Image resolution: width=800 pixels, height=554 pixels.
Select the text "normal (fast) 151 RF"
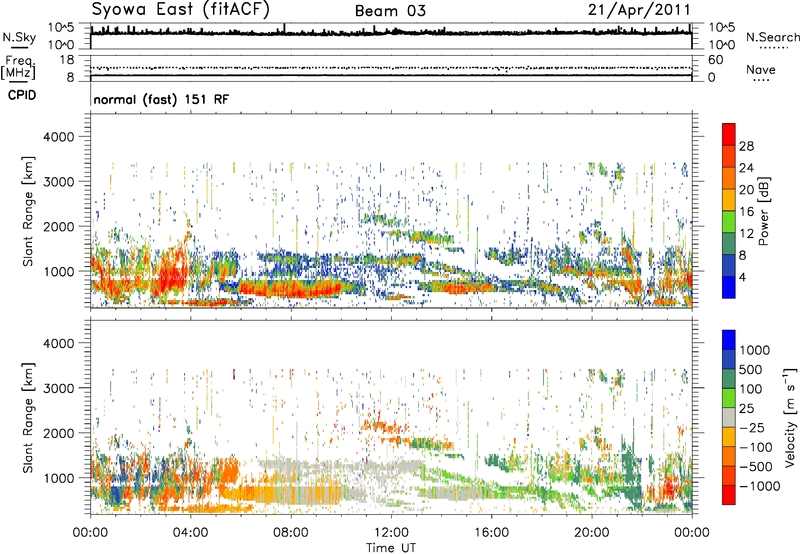161,99
